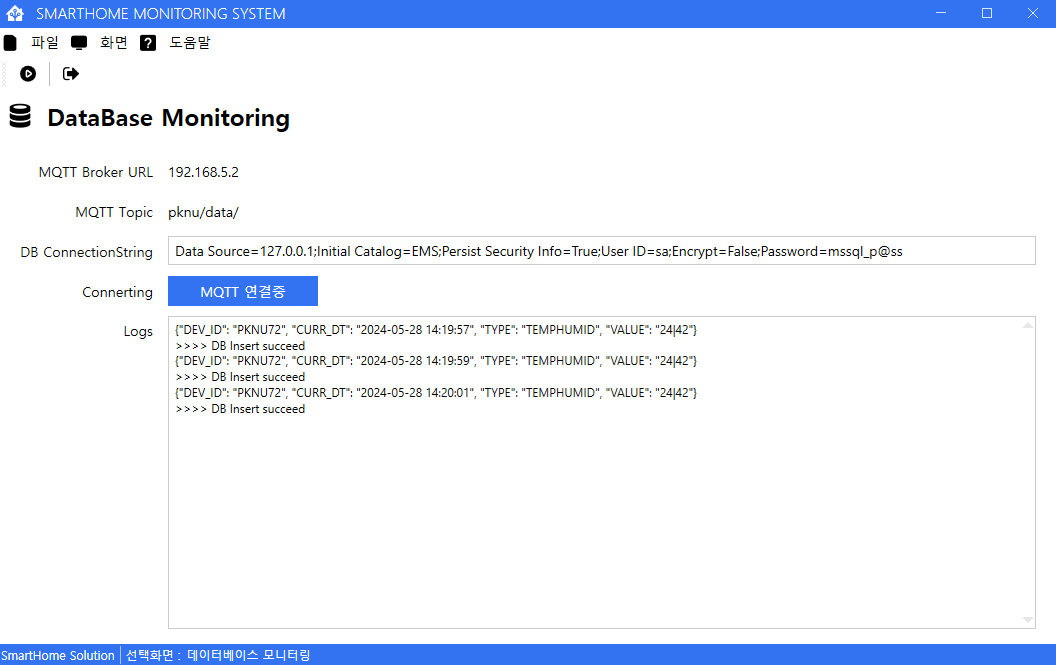Maximize the SmartHome Monitoring window

pos(987,13)
